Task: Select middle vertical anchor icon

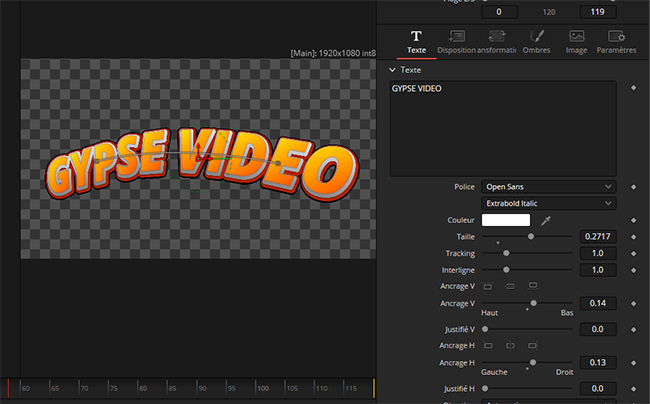Action: click(x=510, y=286)
